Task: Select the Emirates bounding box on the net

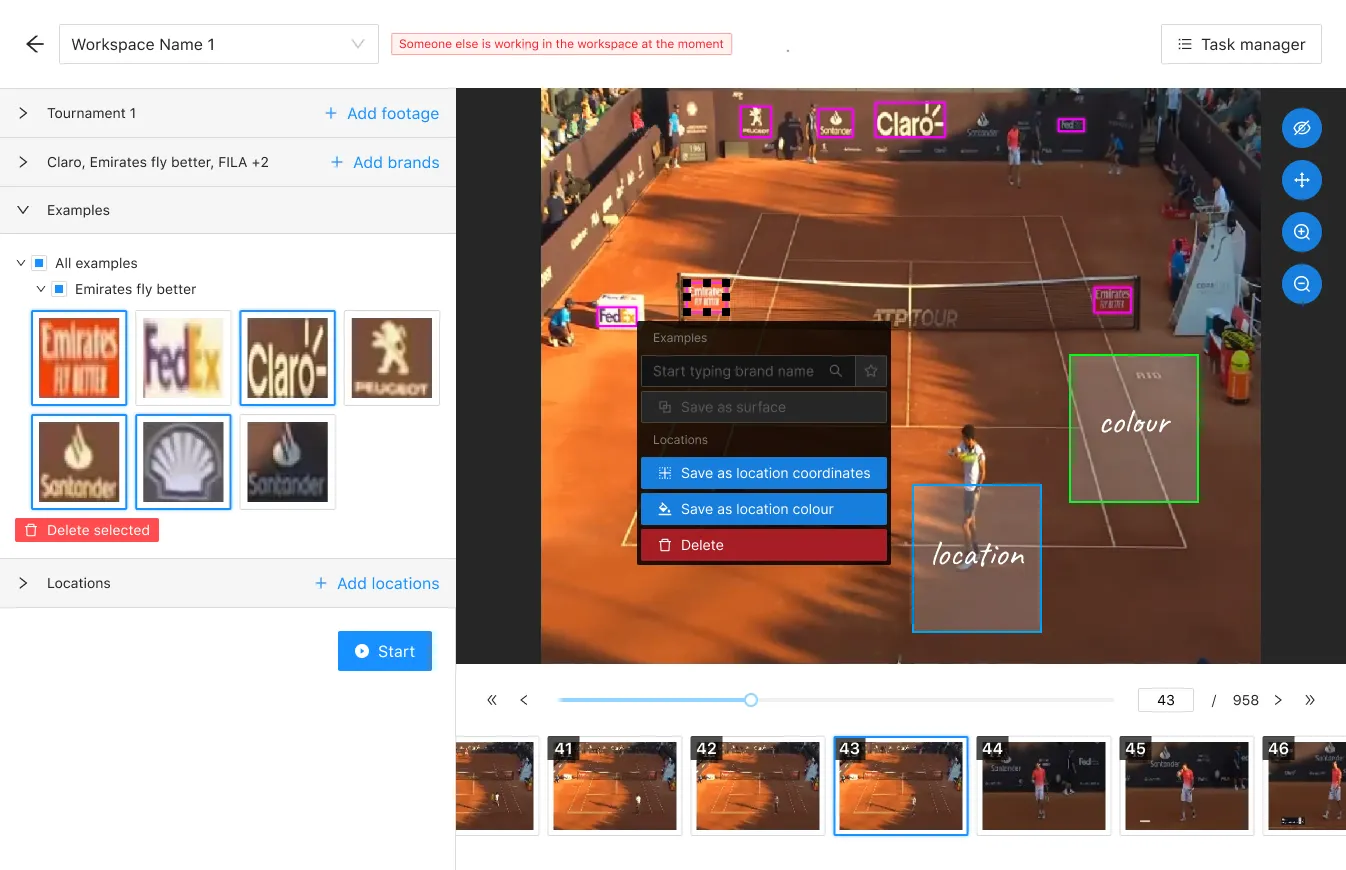Action: tap(1113, 299)
